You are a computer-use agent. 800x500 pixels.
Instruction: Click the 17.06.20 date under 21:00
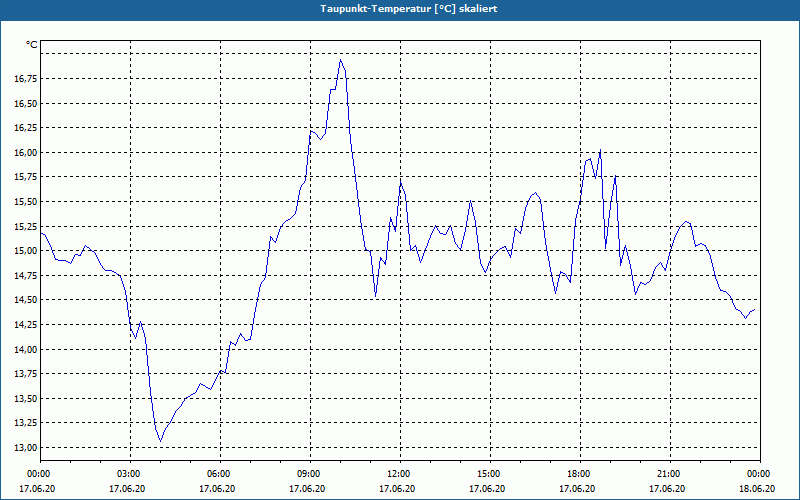667,488
